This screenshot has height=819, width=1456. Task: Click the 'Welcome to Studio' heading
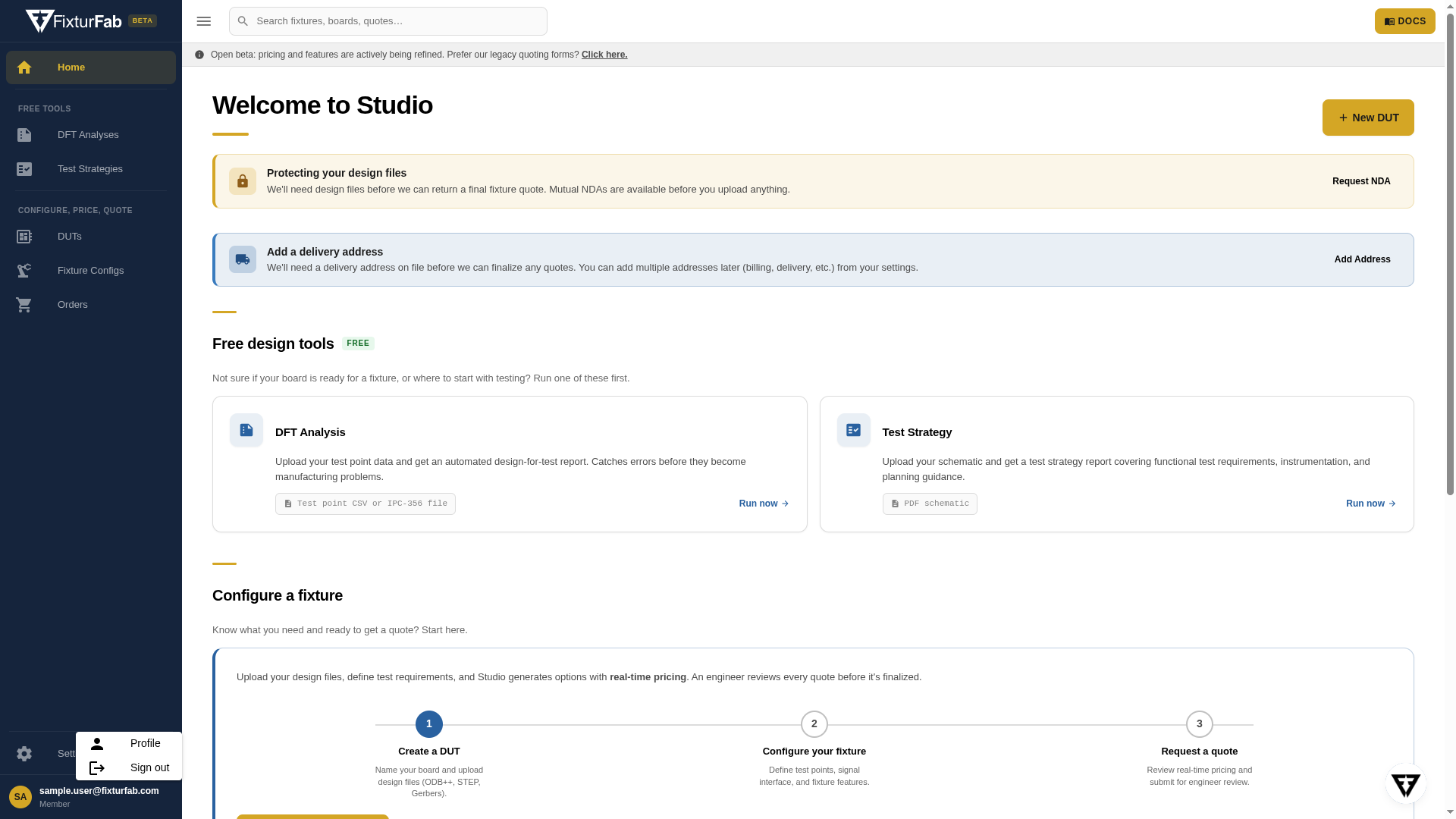[322, 105]
